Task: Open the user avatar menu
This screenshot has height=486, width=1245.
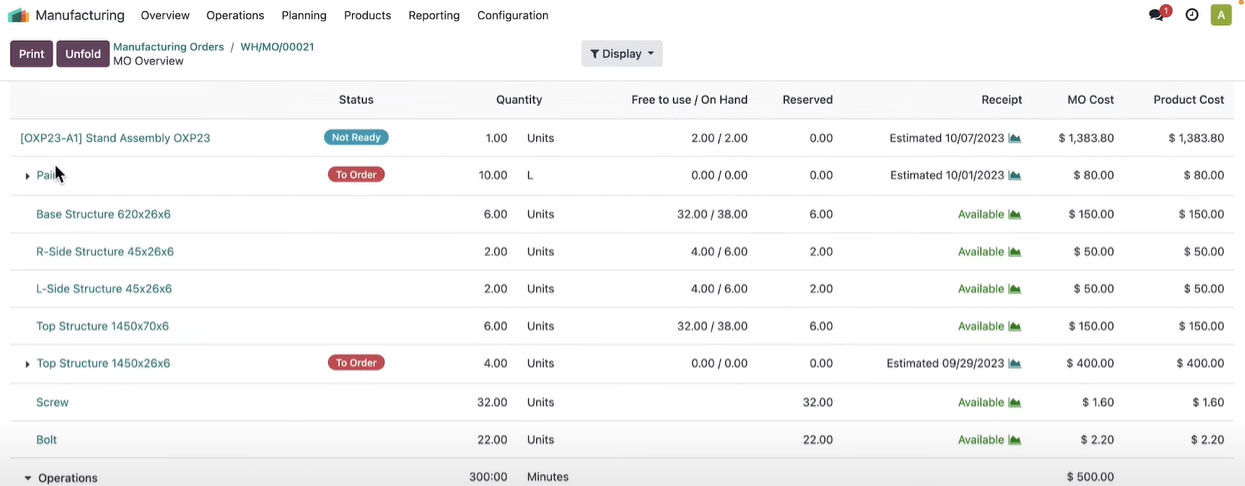Action: point(1220,15)
